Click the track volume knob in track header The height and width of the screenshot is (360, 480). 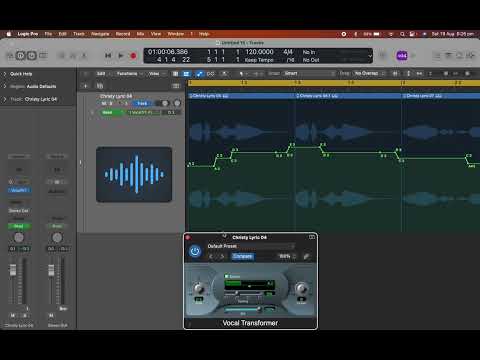tap(165, 103)
